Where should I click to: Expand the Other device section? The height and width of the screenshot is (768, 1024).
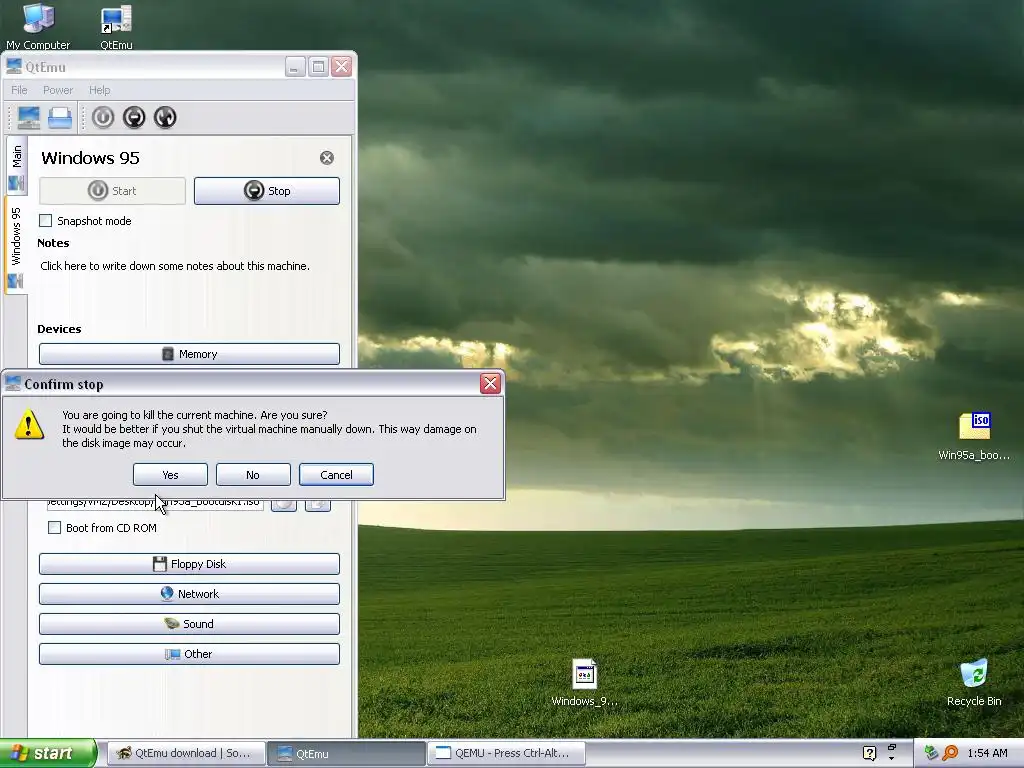coord(189,654)
